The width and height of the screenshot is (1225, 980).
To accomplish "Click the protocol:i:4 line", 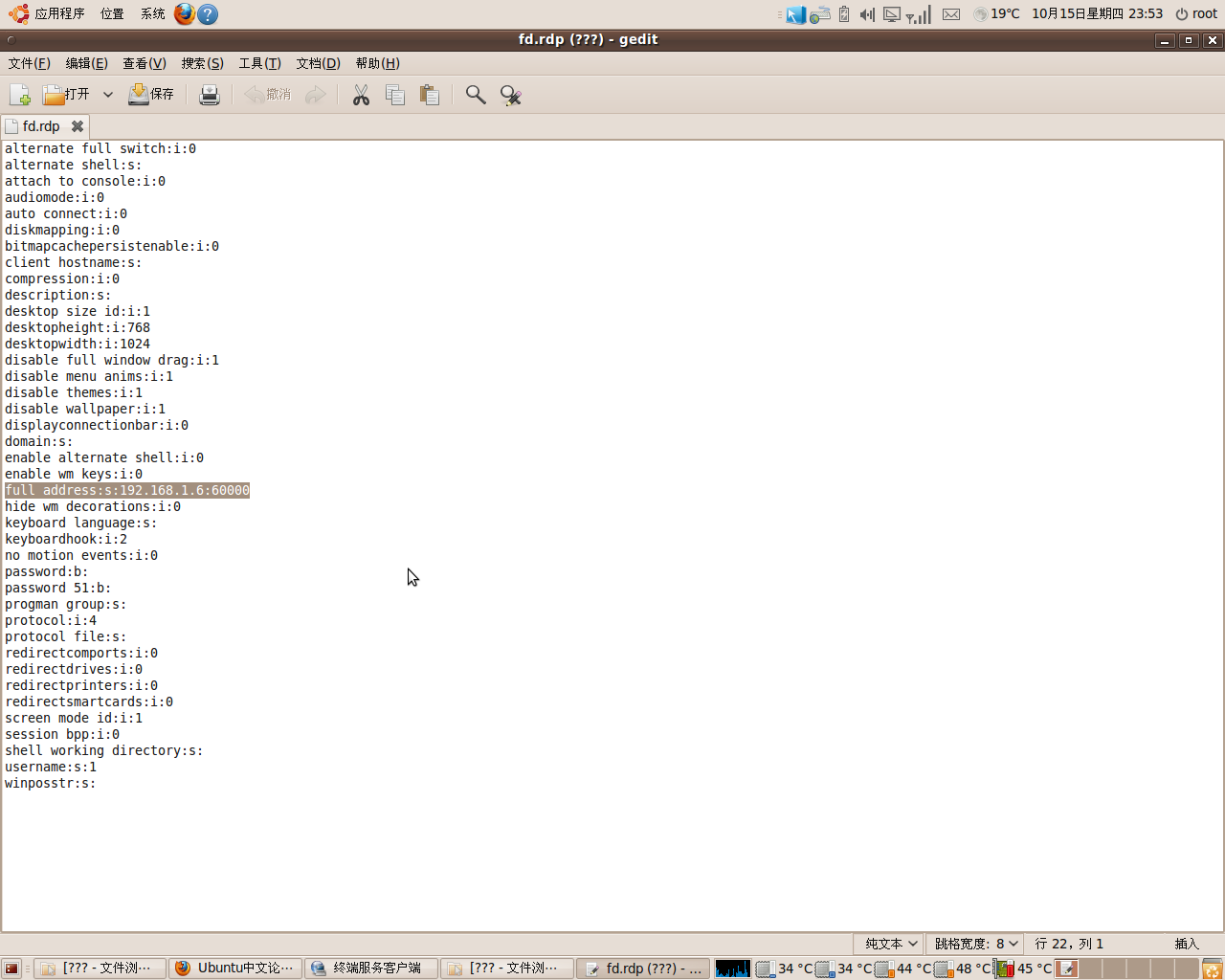I will coord(51,620).
